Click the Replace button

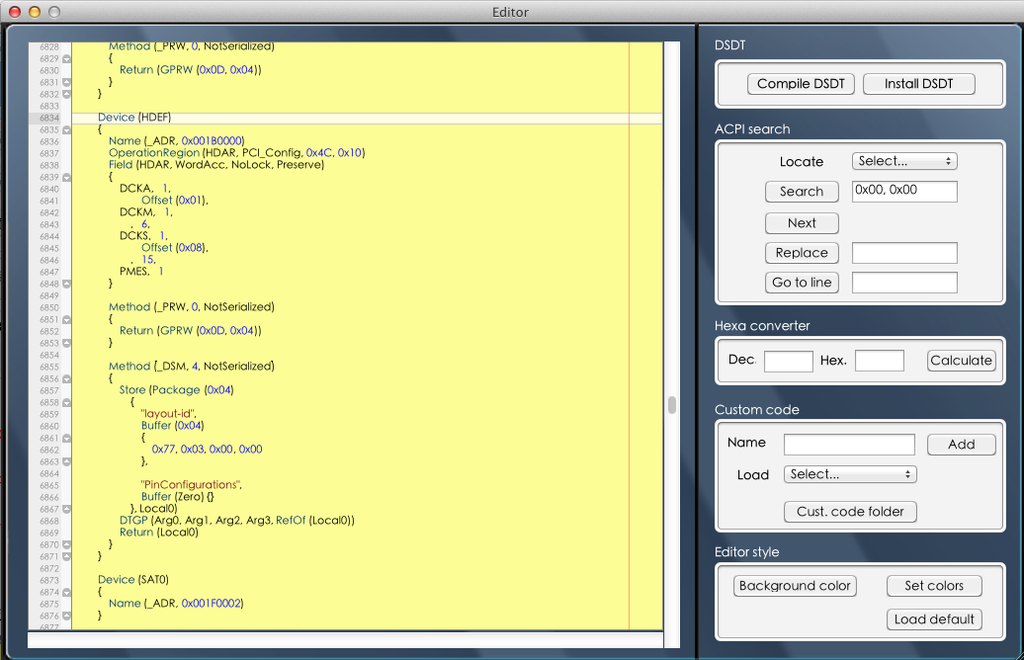coord(801,253)
